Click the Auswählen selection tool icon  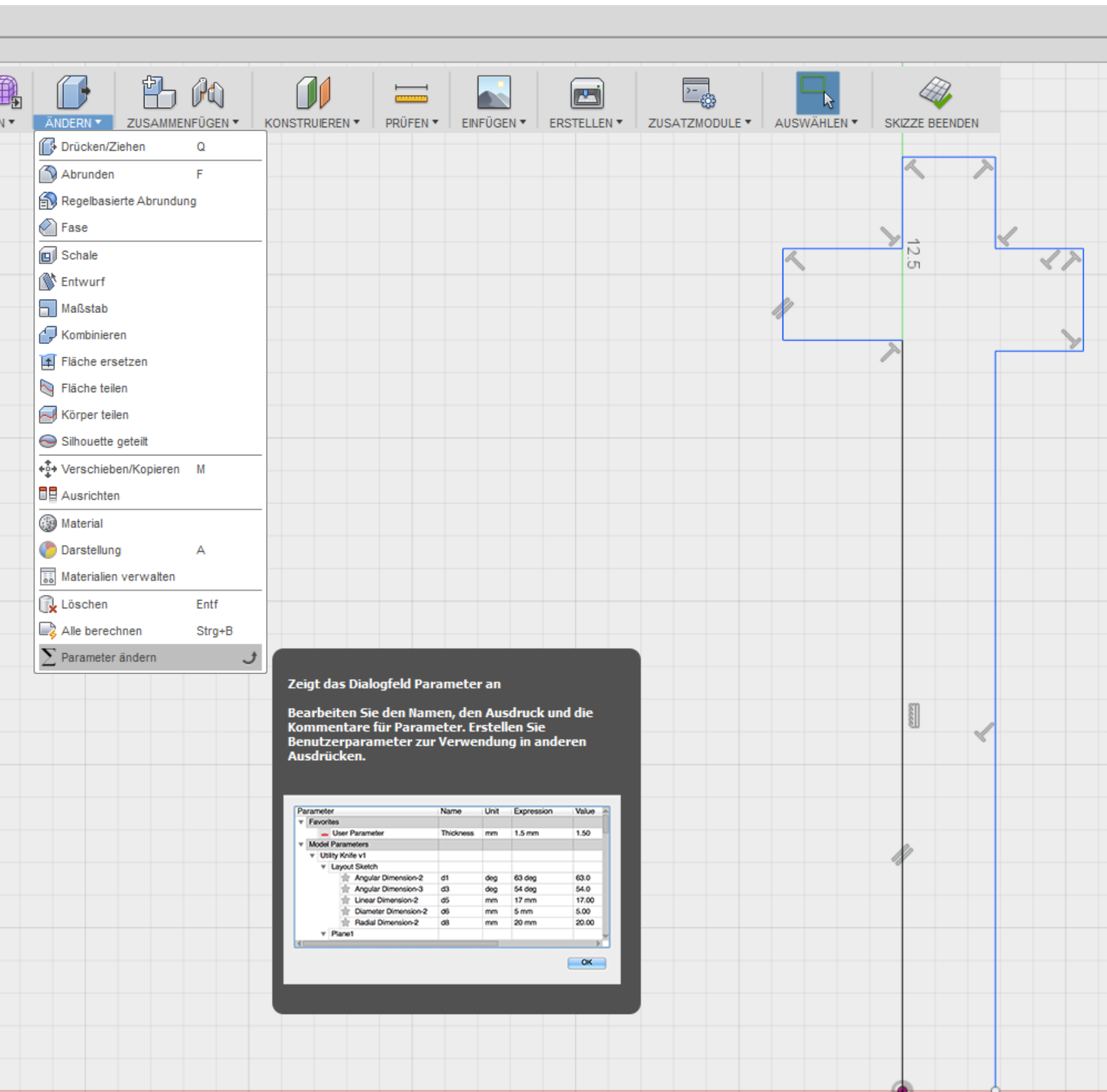817,93
